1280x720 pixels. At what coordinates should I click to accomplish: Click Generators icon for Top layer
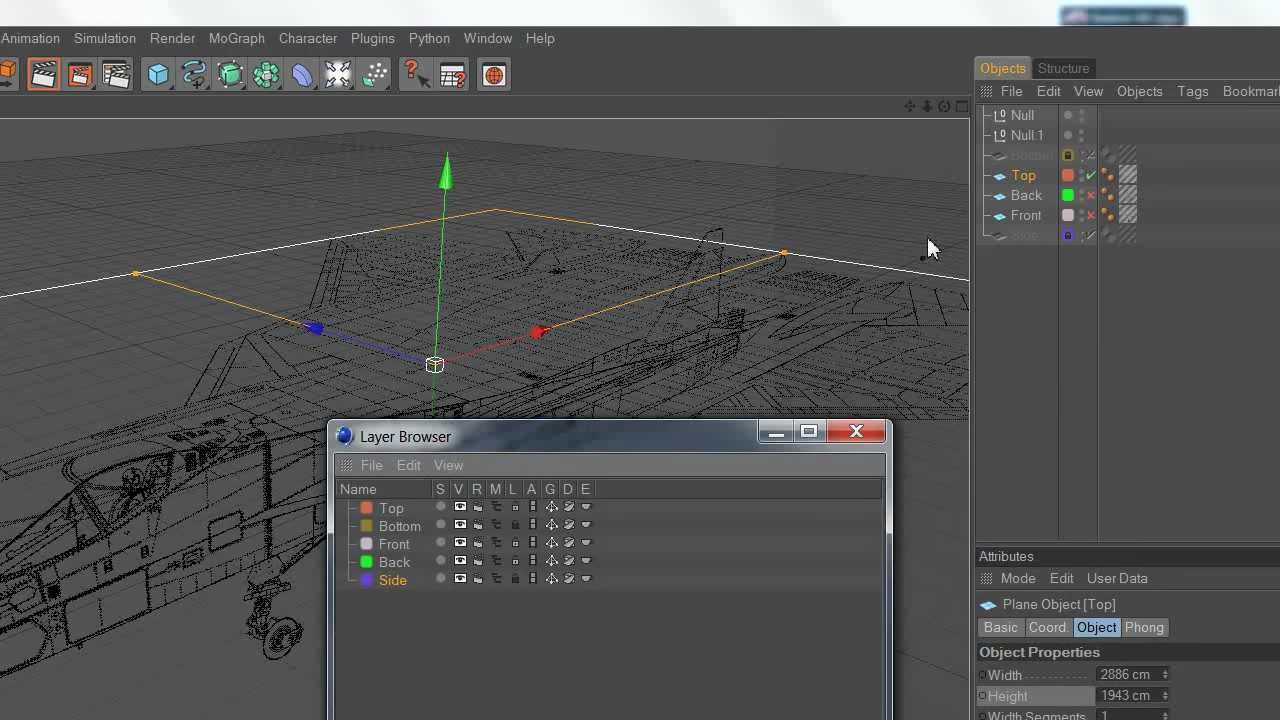(x=550, y=507)
